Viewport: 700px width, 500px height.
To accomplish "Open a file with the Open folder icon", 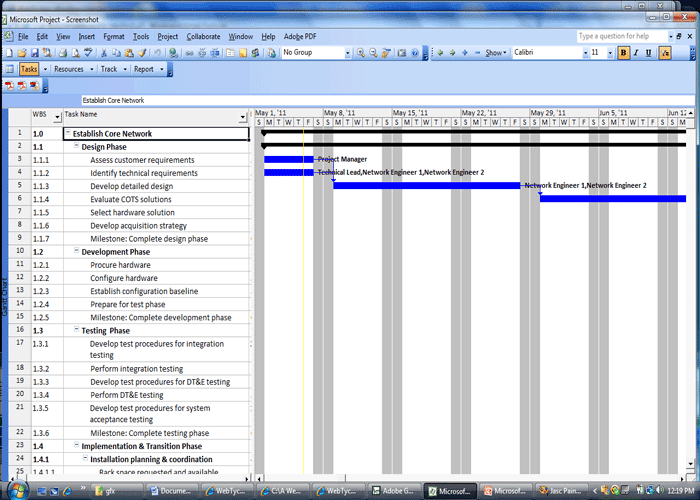I will (22, 53).
